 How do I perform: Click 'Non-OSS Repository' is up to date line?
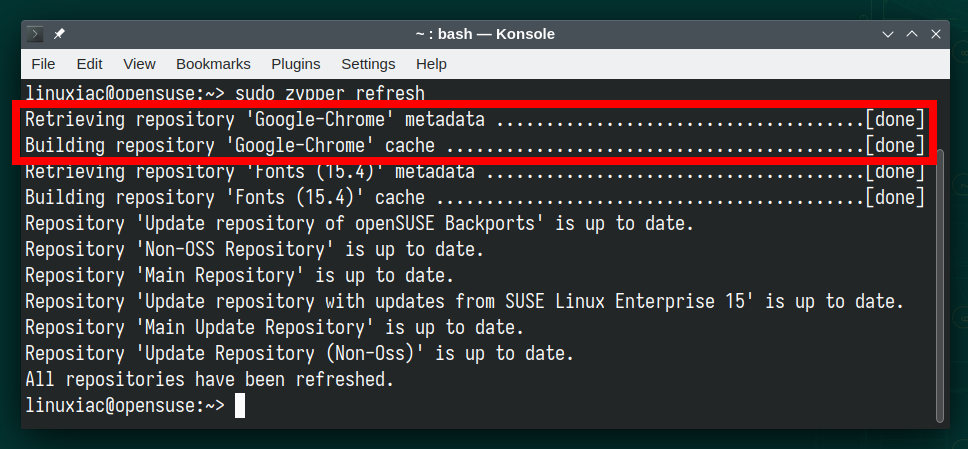(x=254, y=250)
